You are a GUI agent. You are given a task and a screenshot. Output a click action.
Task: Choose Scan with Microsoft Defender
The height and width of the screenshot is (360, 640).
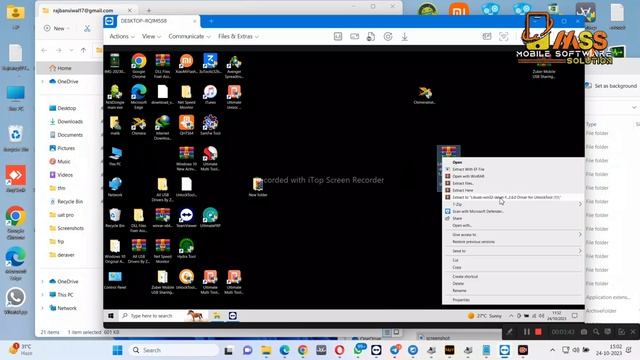(x=513, y=211)
